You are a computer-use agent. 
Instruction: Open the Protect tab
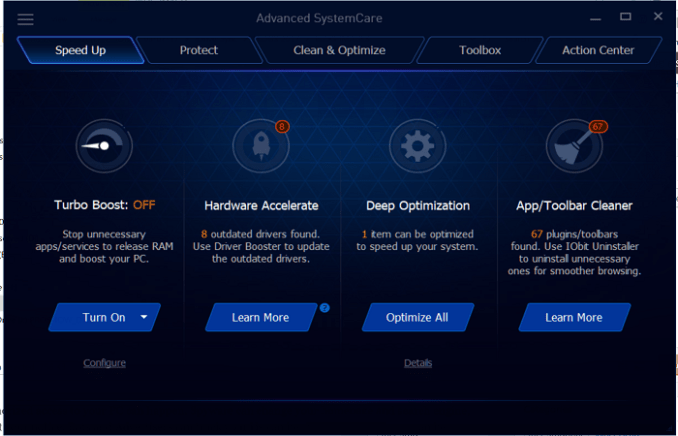click(199, 50)
